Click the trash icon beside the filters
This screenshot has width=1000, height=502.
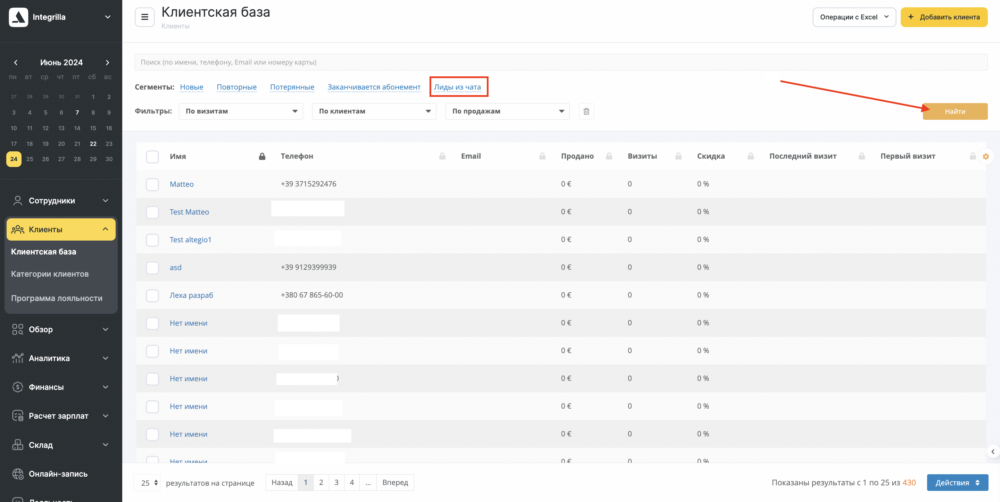coord(586,112)
